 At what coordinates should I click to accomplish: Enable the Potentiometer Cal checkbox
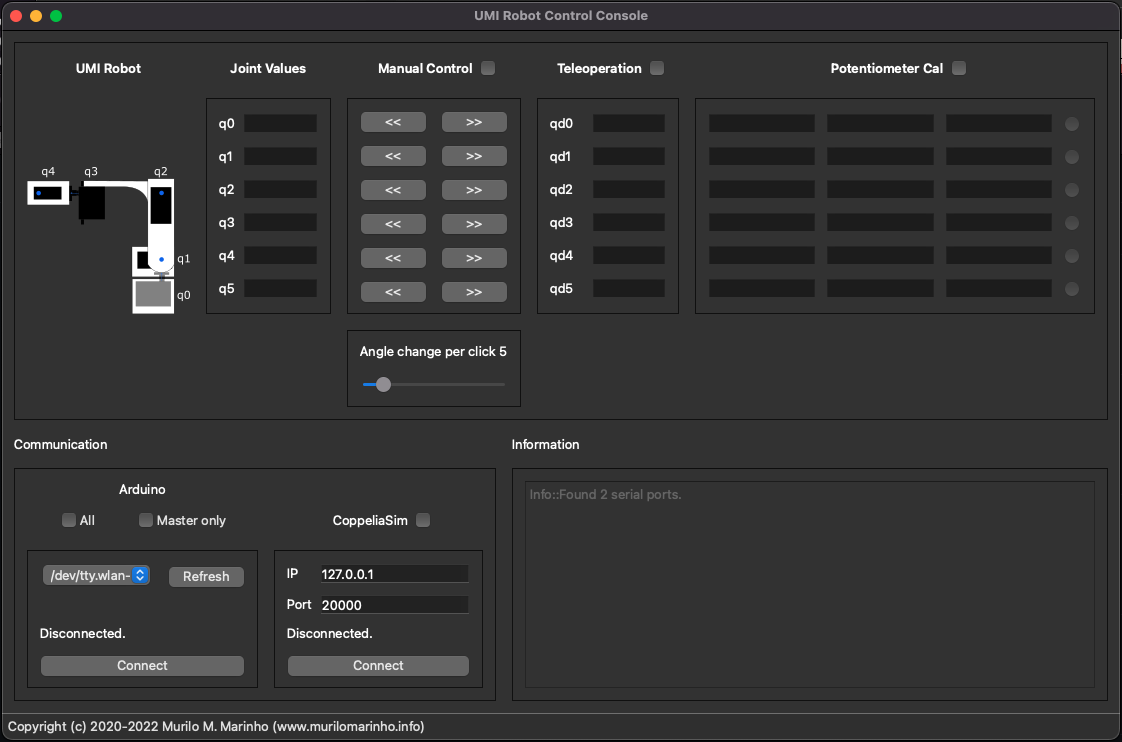click(959, 69)
